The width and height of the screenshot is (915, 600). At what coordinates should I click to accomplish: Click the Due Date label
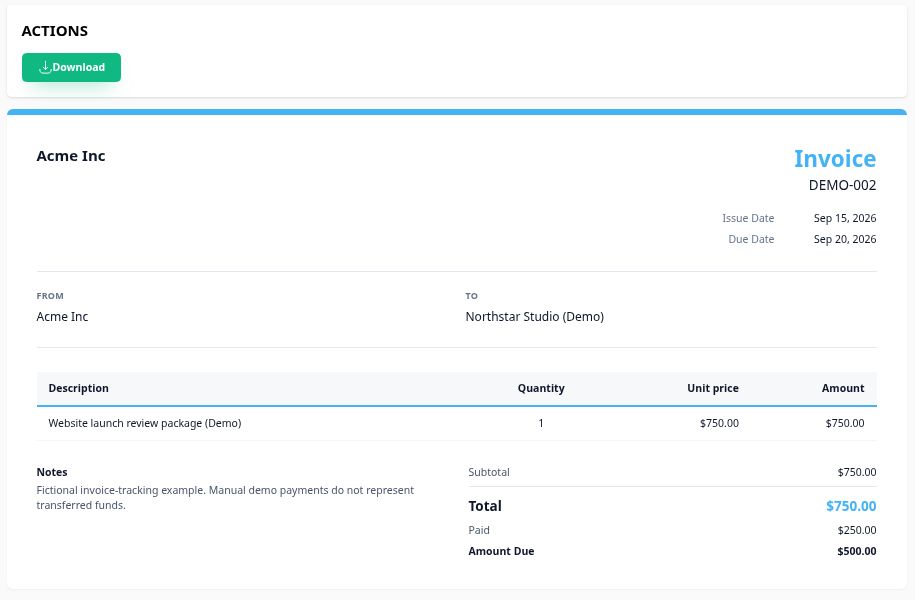point(751,239)
